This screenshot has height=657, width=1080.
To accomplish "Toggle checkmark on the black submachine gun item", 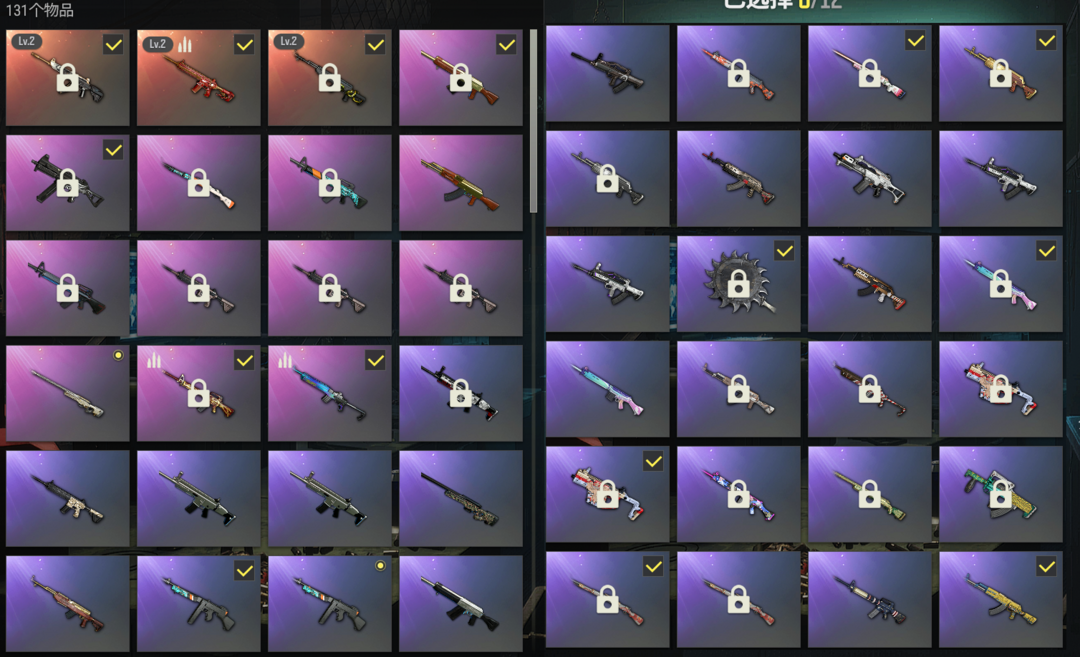I will [x=113, y=150].
